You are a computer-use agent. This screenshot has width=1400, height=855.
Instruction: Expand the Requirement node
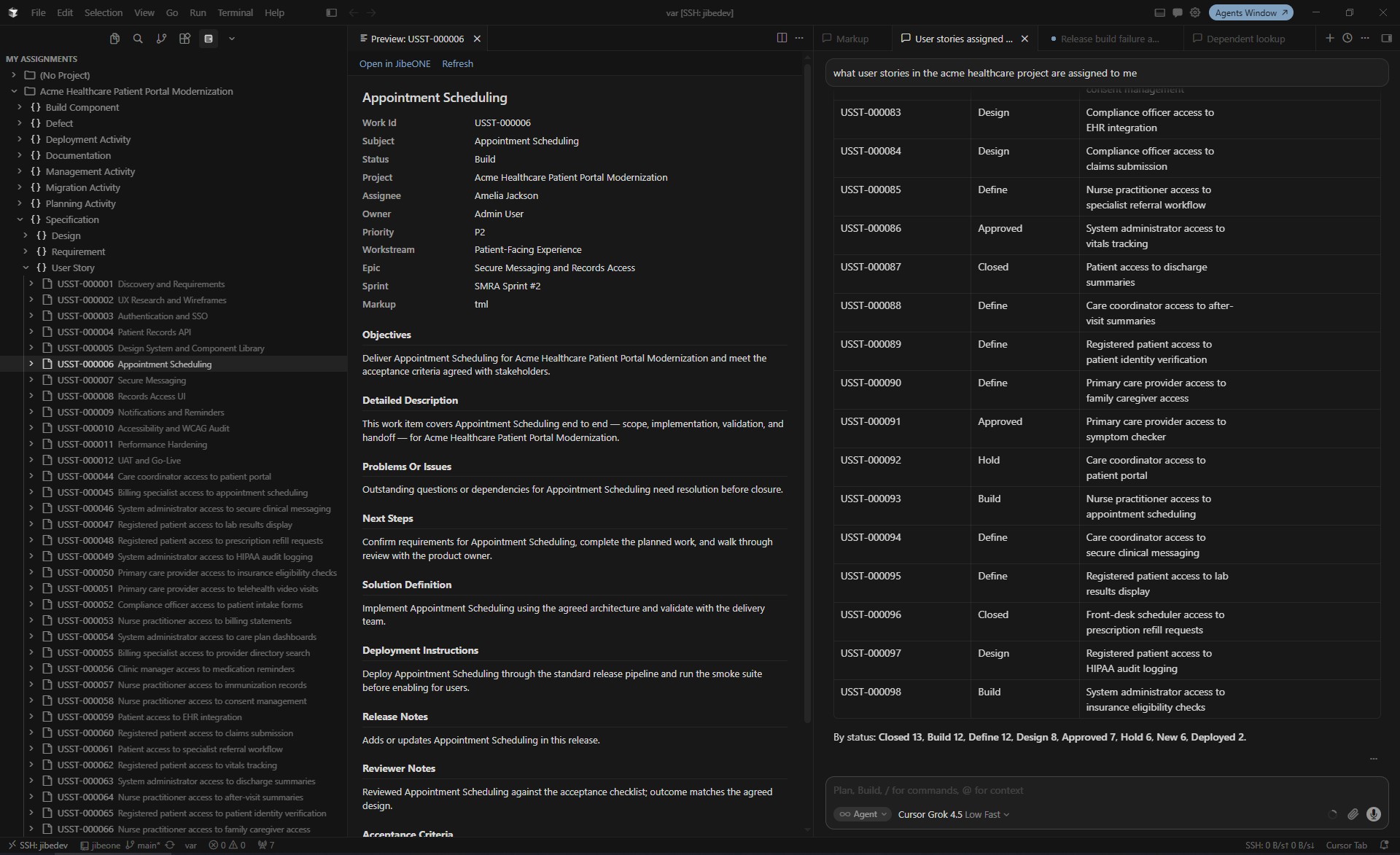point(26,251)
